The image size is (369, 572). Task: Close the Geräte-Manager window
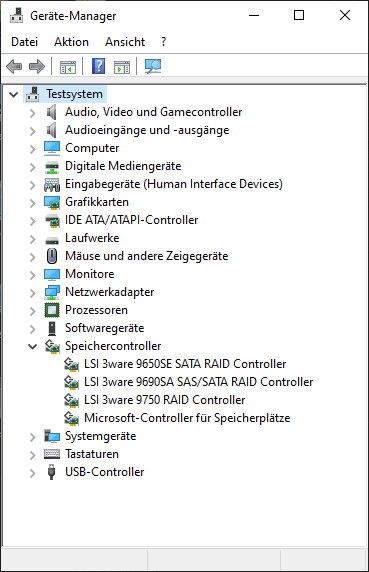point(345,15)
